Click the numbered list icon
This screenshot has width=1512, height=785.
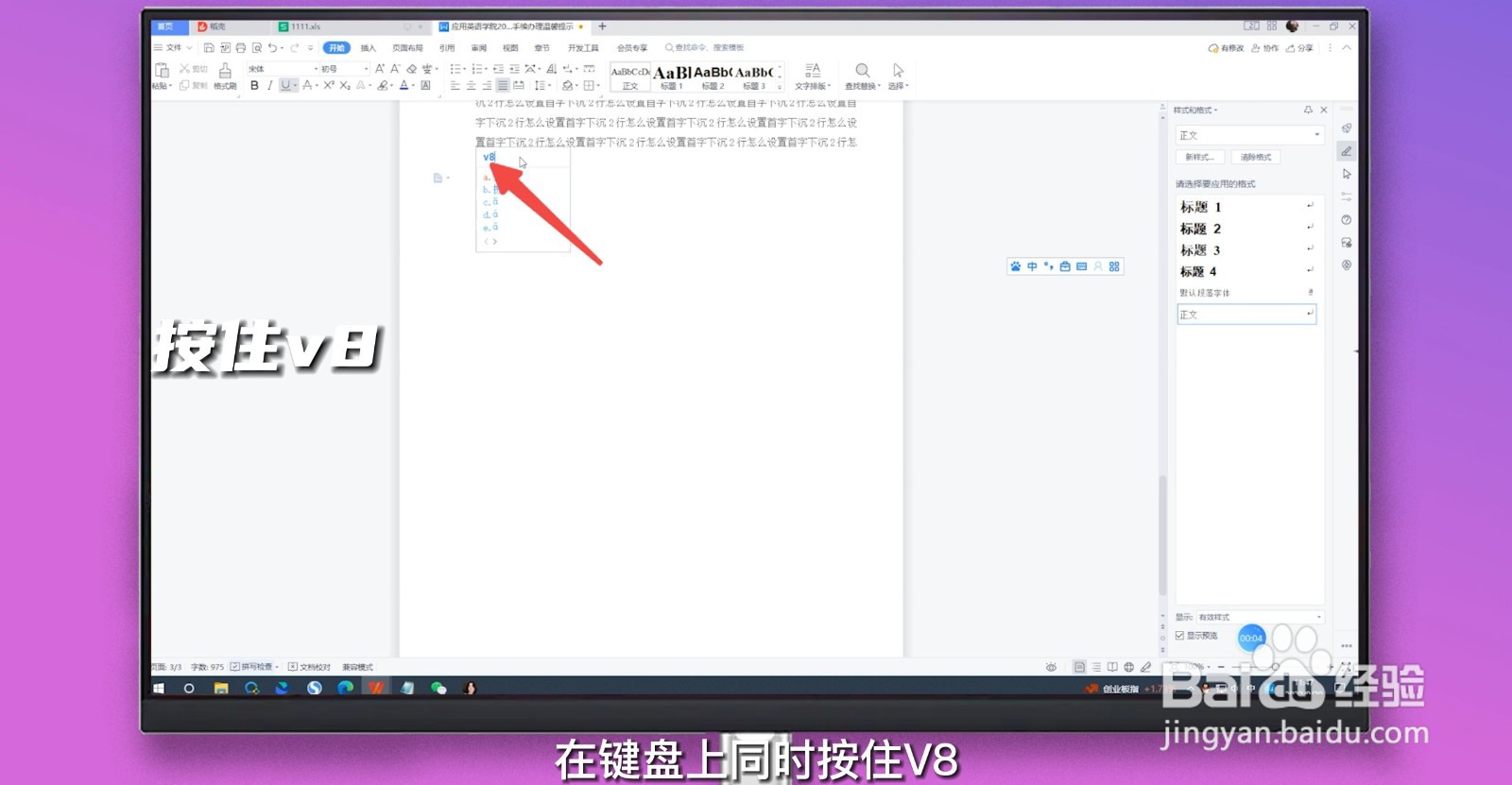pyautogui.click(x=477, y=69)
